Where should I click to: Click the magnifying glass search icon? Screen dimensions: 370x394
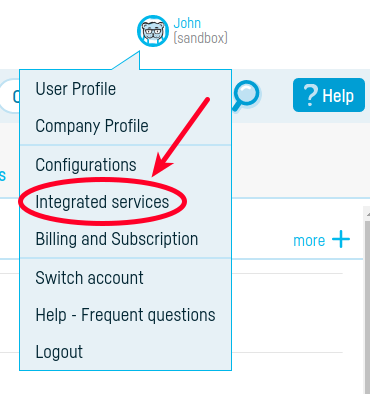[246, 96]
